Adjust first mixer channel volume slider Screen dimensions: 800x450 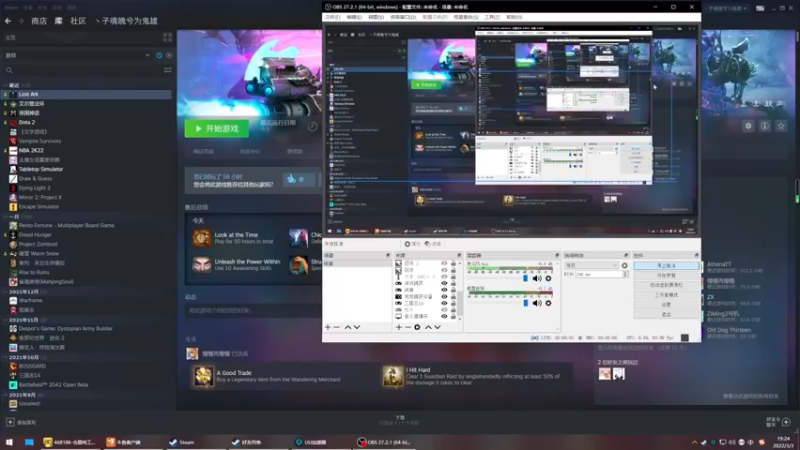[x=526, y=279]
